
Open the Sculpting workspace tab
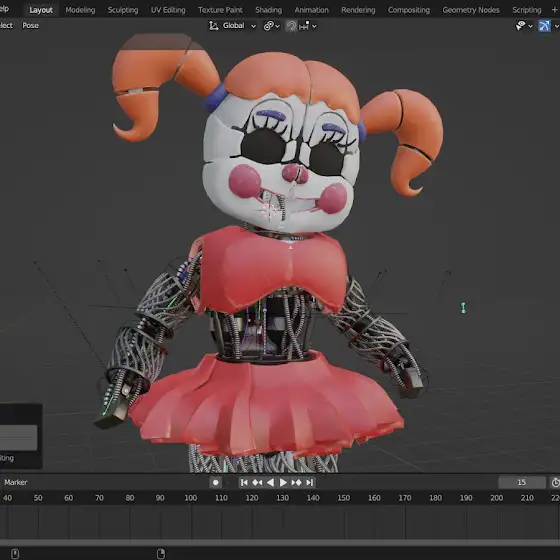point(123,10)
